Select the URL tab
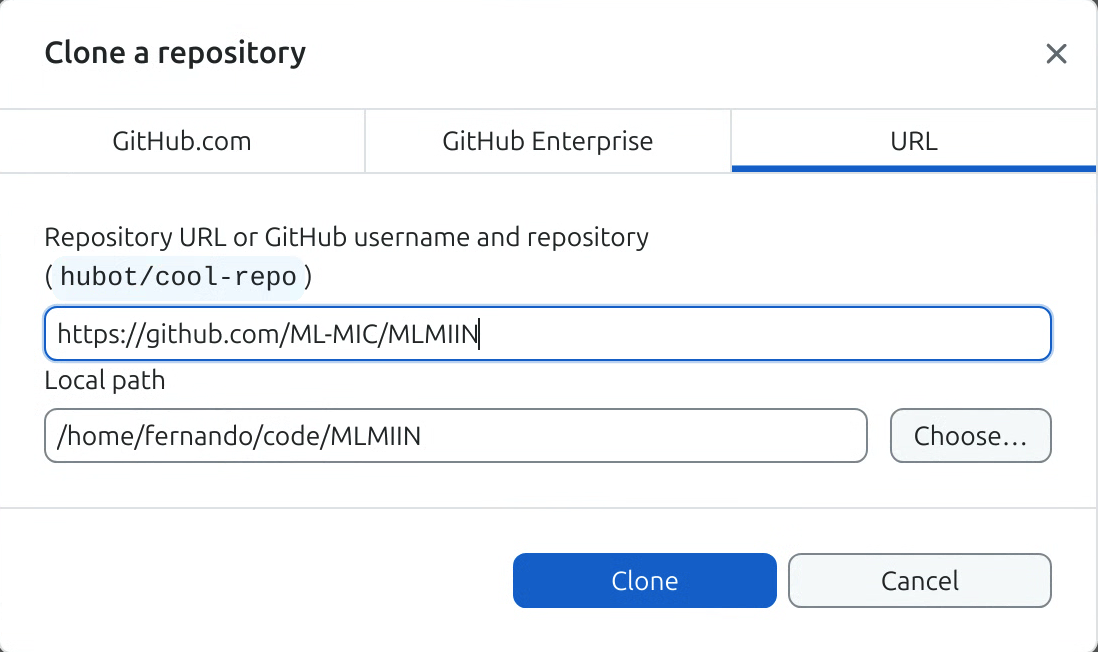Image resolution: width=1098 pixels, height=652 pixels. click(x=913, y=141)
